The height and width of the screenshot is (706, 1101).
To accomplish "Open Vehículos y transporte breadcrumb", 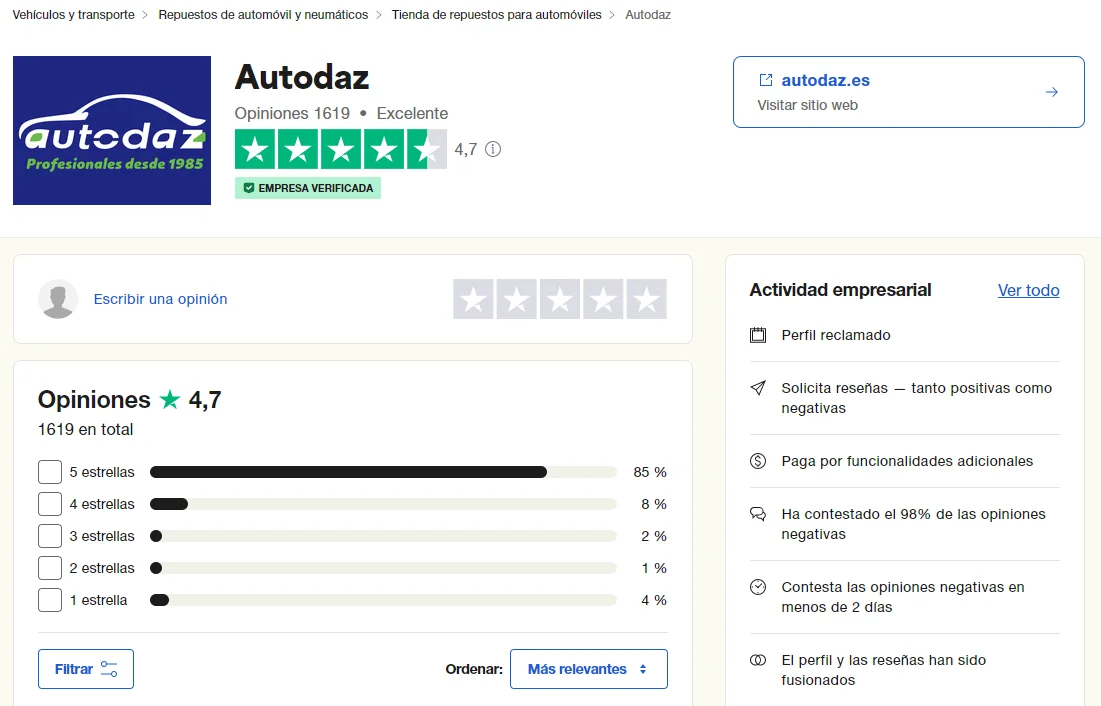I will 74,15.
